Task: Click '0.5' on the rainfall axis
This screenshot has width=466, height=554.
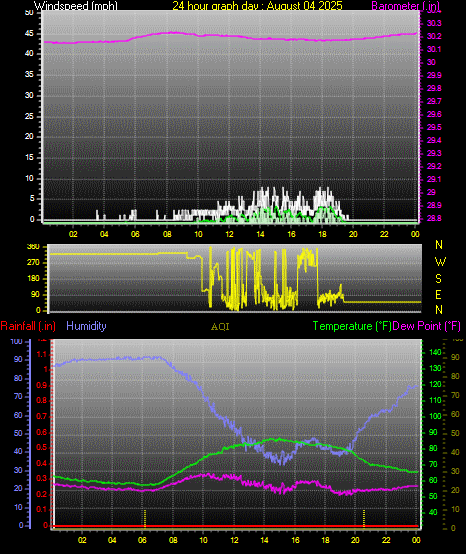Action: 42,448
